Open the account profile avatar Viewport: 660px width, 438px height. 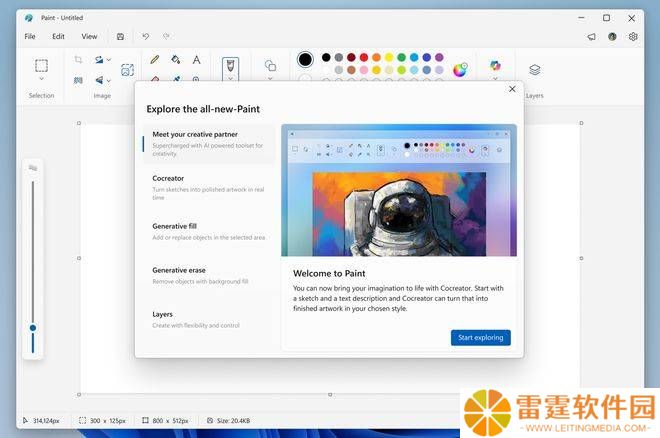[612, 37]
